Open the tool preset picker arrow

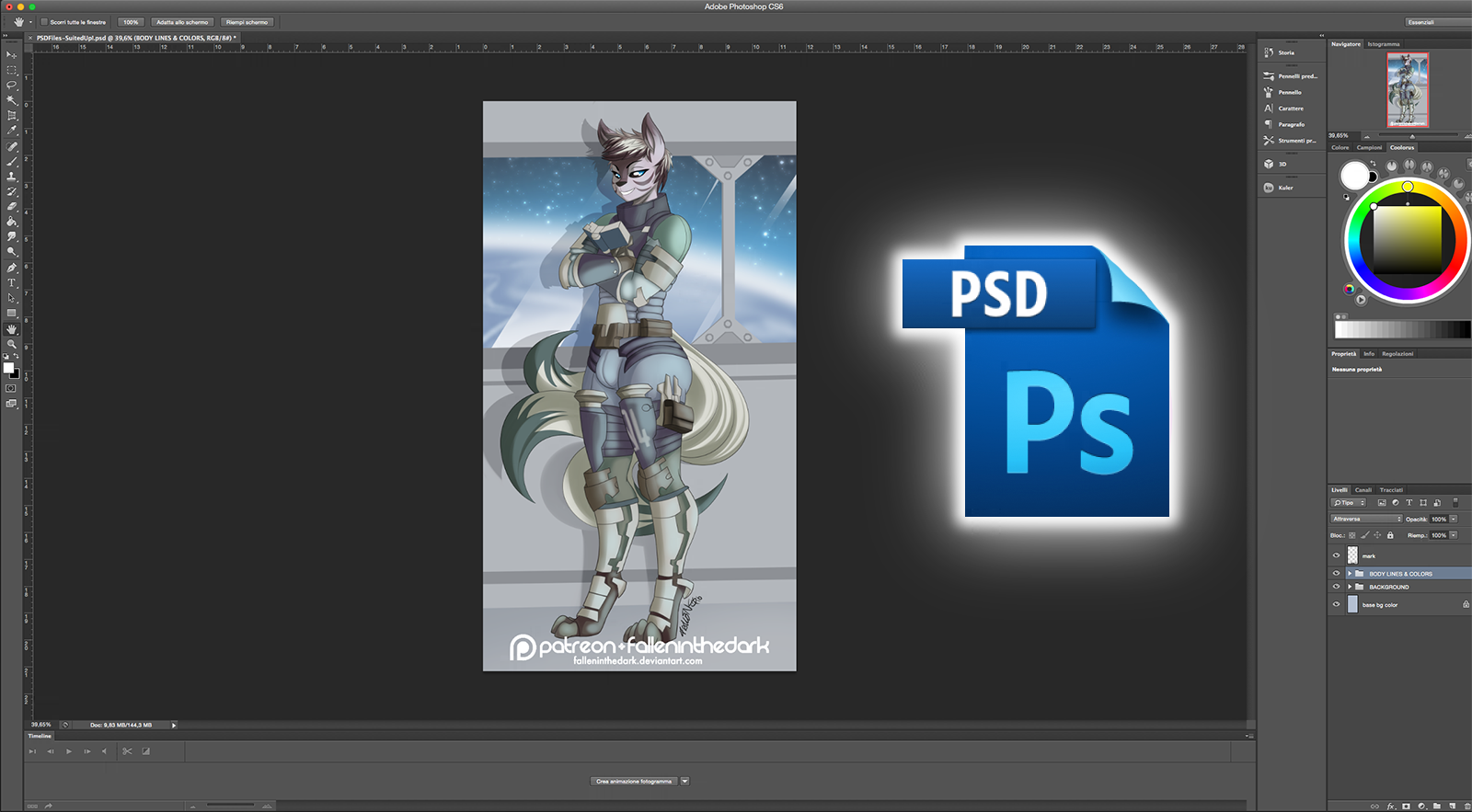click(x=30, y=22)
